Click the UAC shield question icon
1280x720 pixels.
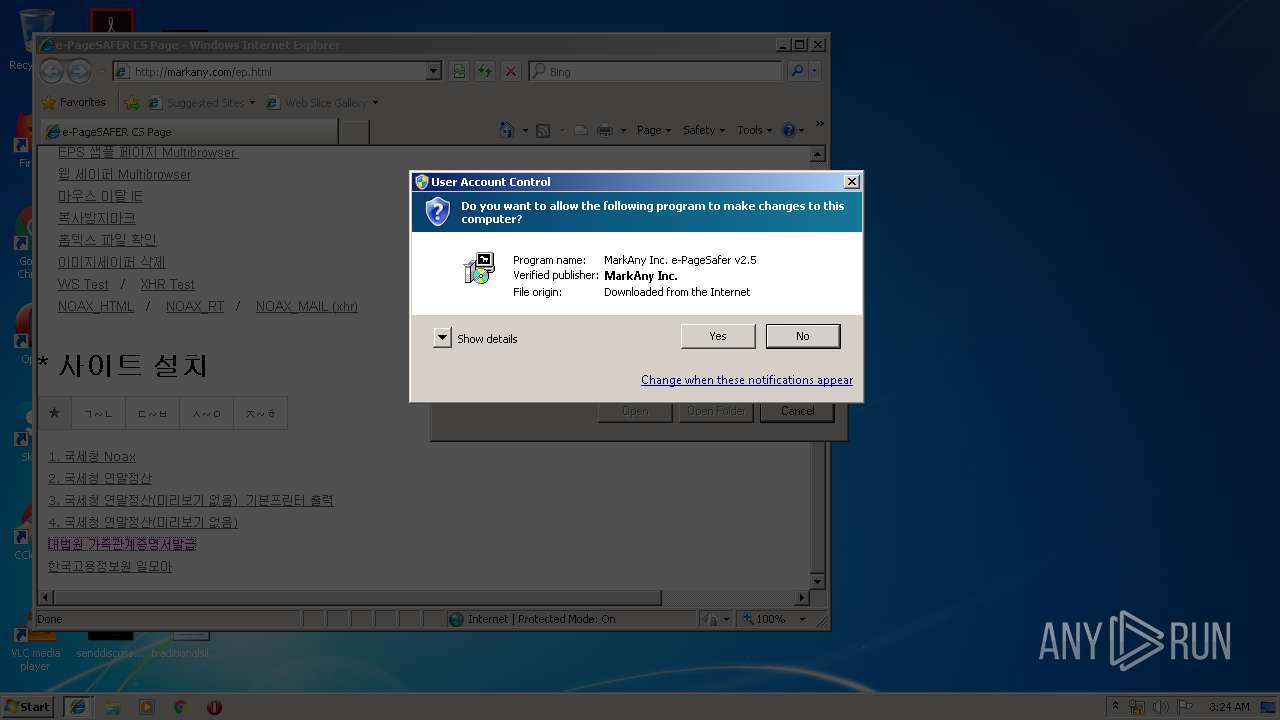point(437,211)
